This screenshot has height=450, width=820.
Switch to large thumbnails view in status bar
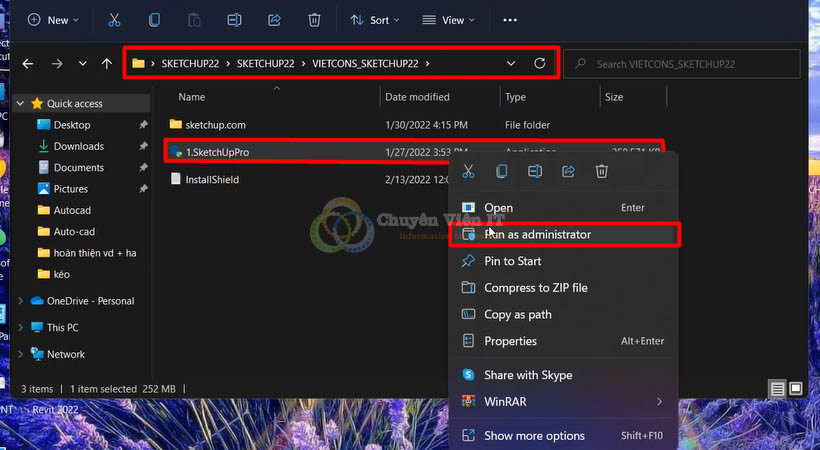(796, 388)
